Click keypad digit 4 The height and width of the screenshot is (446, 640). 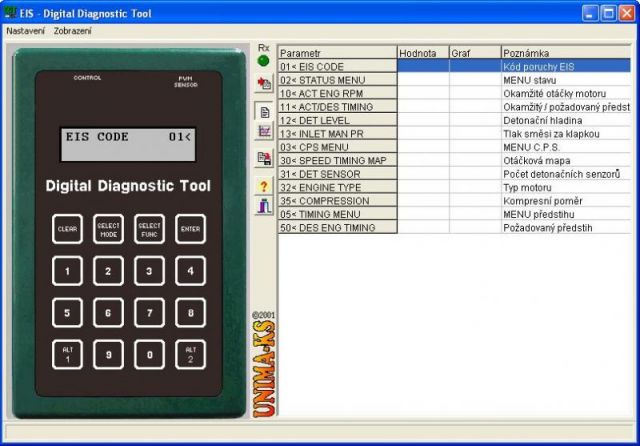[190, 271]
